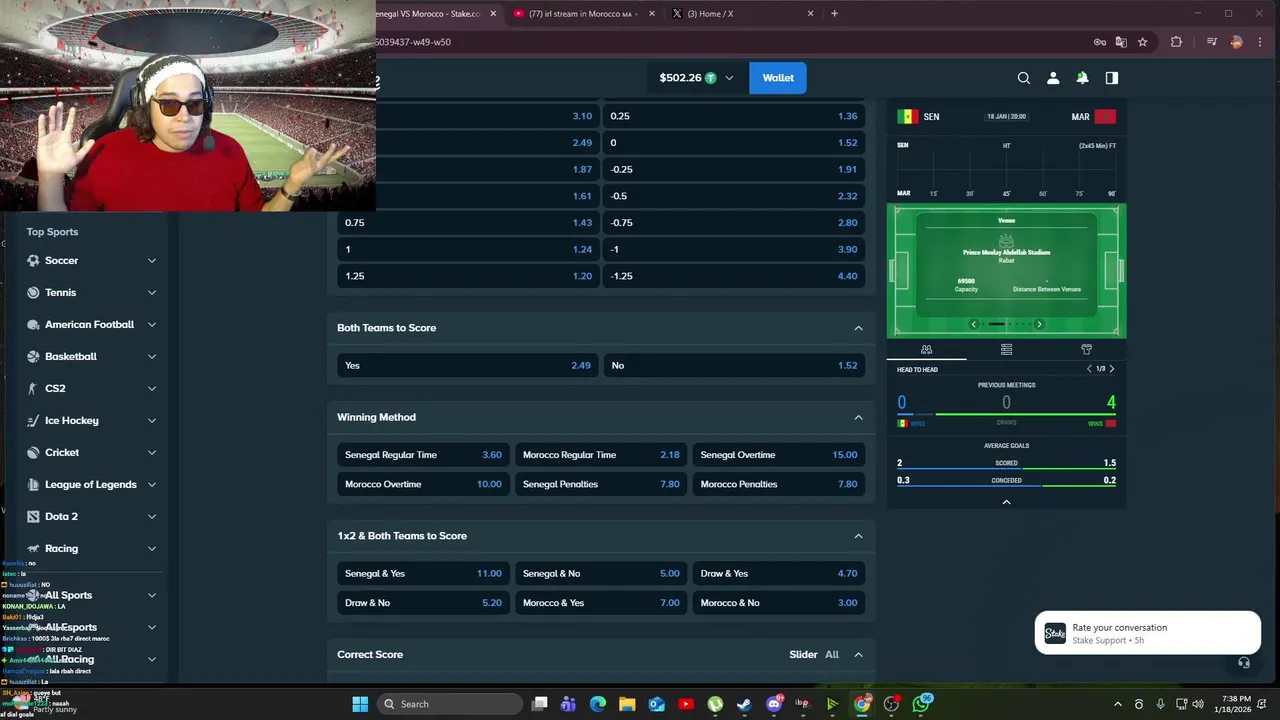The height and width of the screenshot is (720, 1280).
Task: Go to next head-to-head page arrow
Action: click(1112, 369)
